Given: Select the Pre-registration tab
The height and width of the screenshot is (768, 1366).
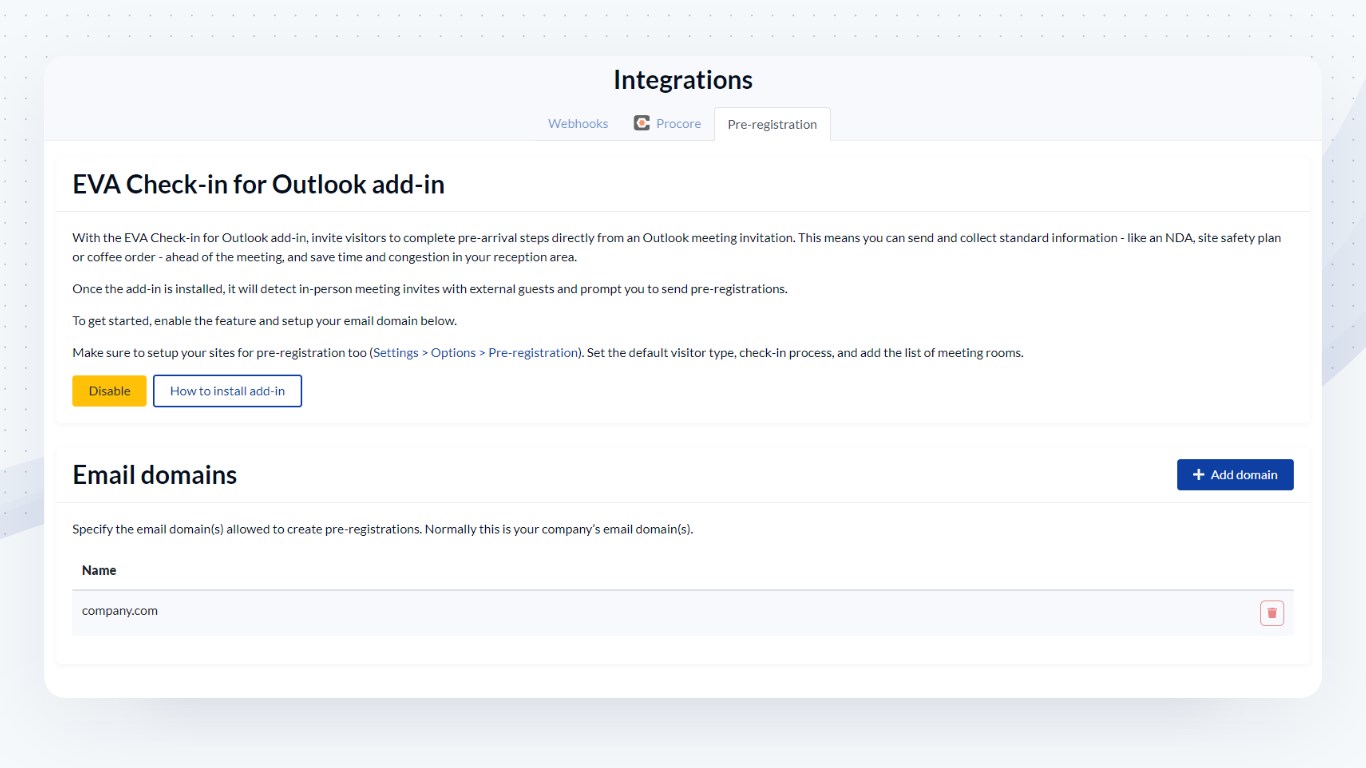Looking at the screenshot, I should (x=772, y=125).
